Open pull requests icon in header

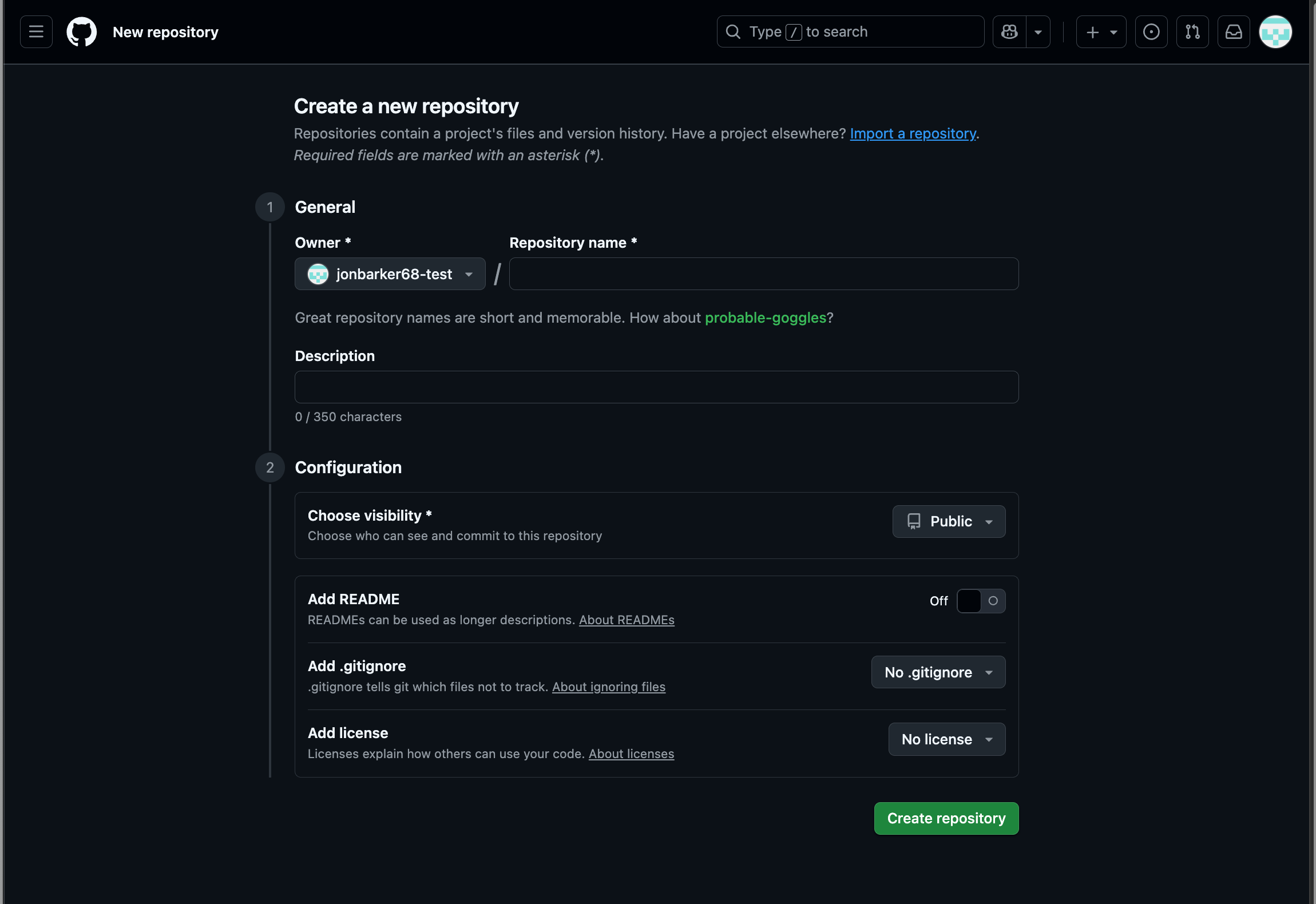pyautogui.click(x=1192, y=32)
